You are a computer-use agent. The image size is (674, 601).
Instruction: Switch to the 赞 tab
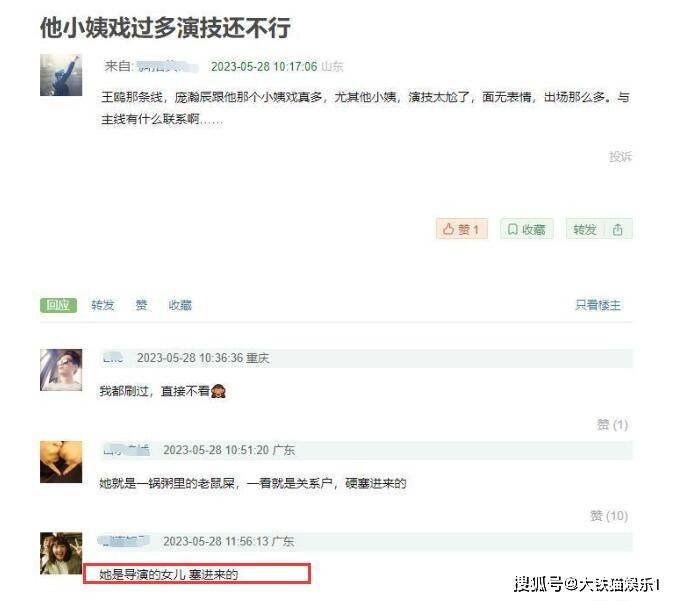(x=141, y=305)
